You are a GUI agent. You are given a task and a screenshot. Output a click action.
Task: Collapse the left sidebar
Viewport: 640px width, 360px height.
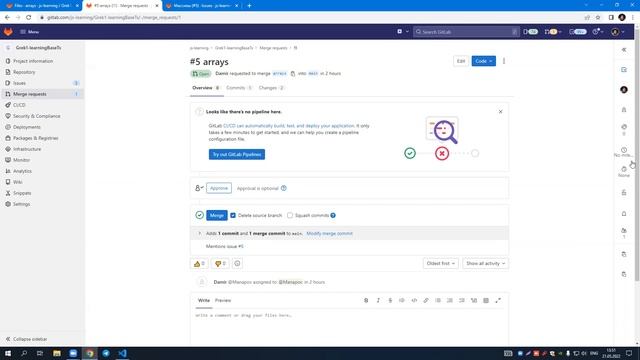click(27, 339)
